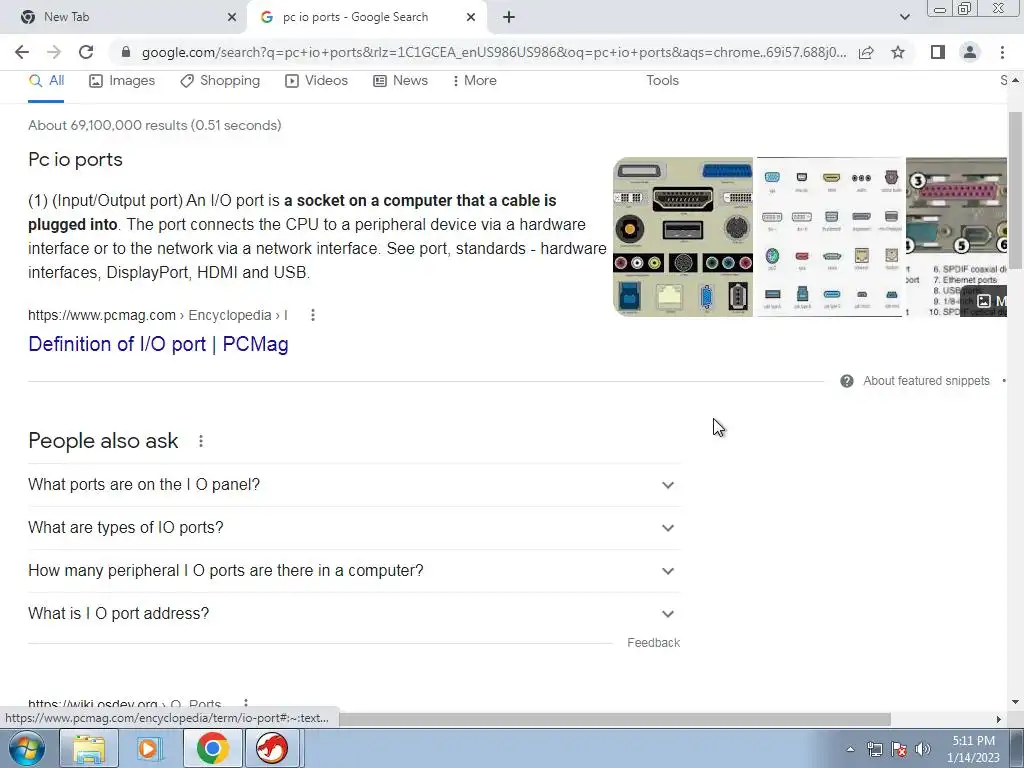Bookmark this page with star icon
1024x768 pixels.
click(898, 52)
